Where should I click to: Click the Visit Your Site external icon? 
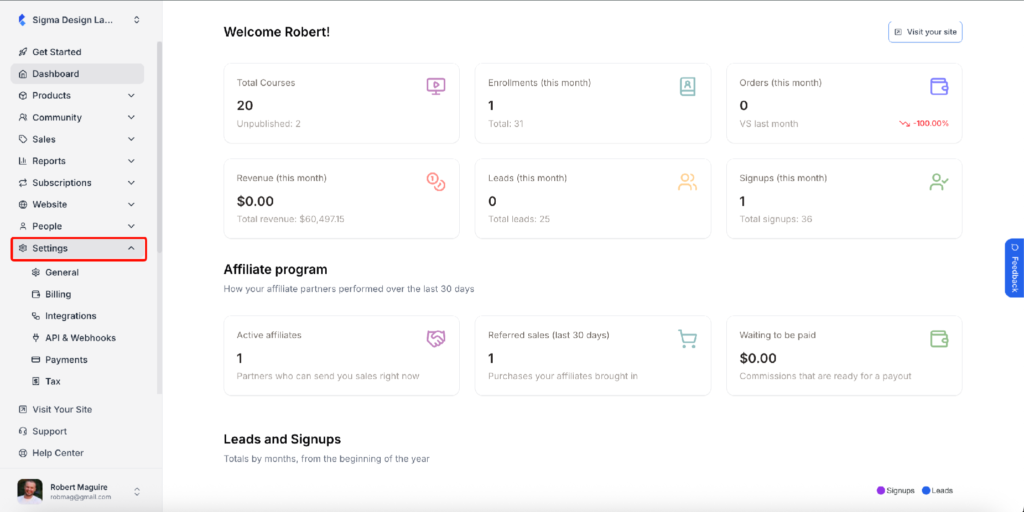click(x=24, y=409)
